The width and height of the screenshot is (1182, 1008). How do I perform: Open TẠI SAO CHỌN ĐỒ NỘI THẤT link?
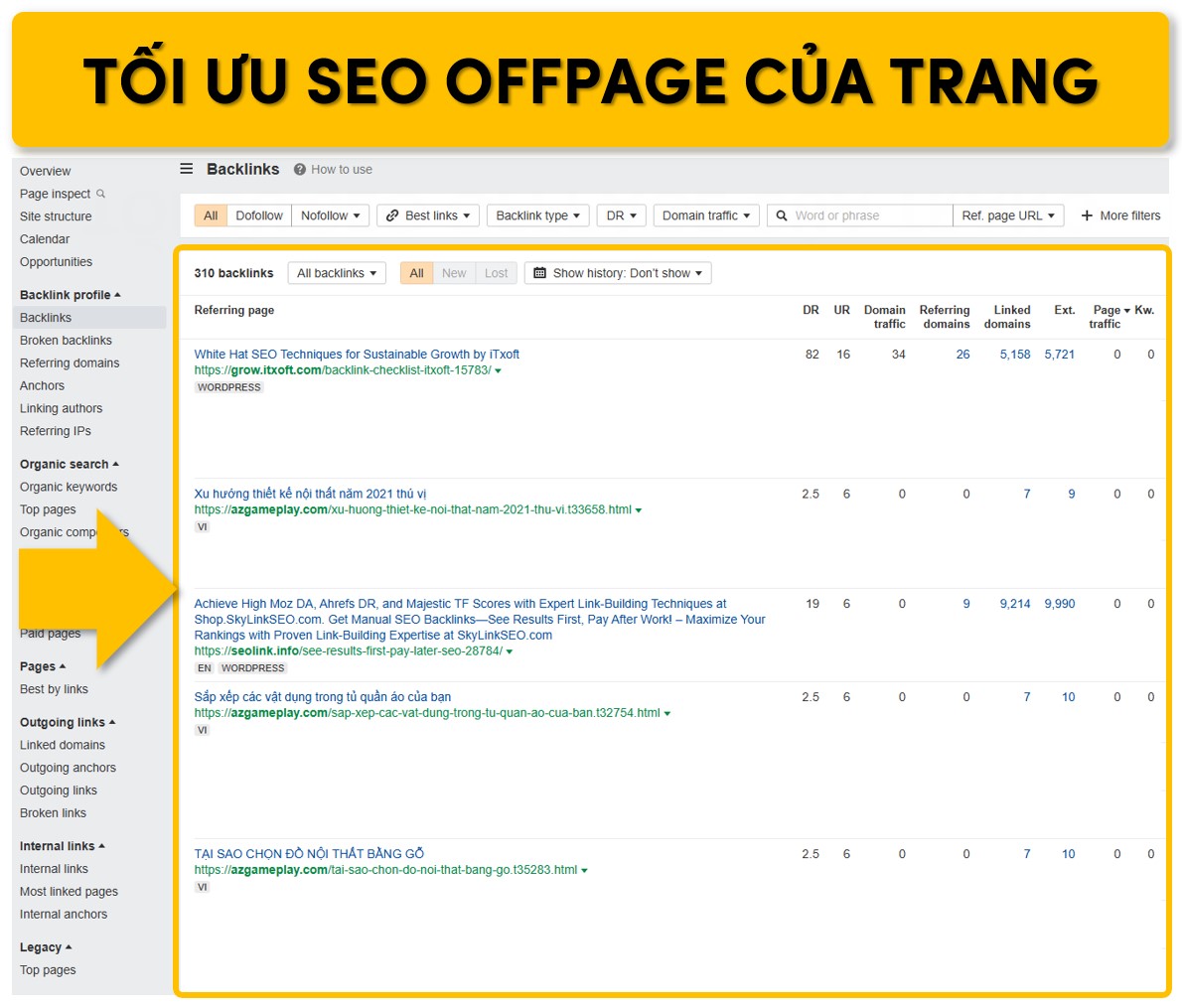[309, 853]
